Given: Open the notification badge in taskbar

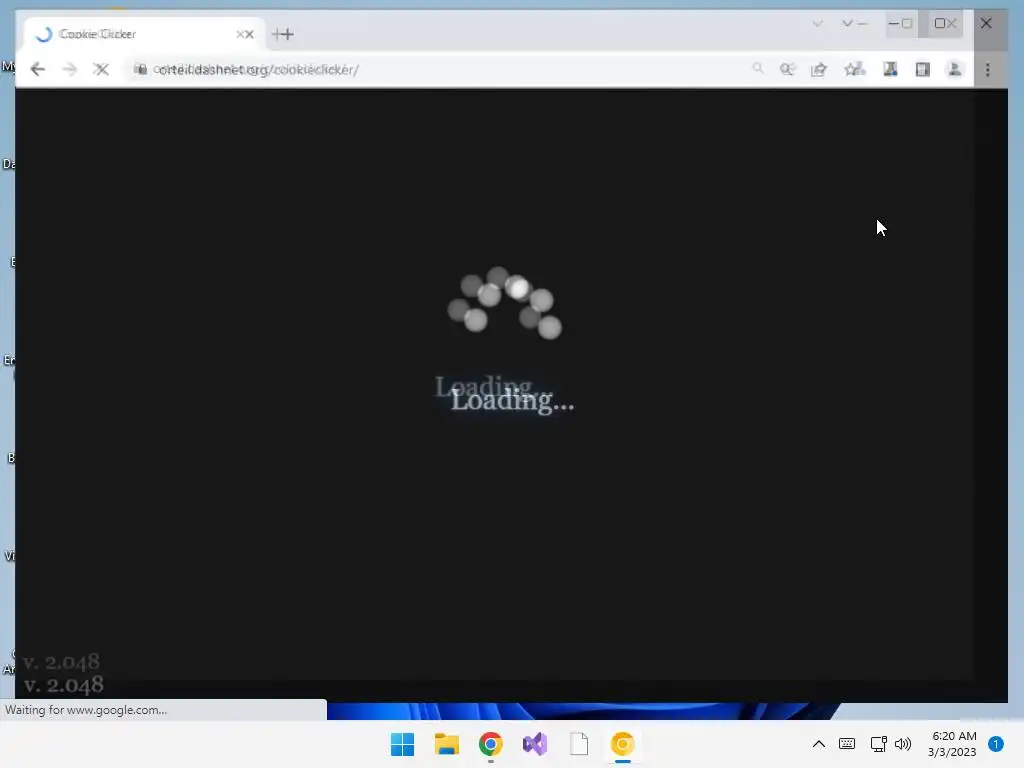Looking at the screenshot, I should [996, 744].
